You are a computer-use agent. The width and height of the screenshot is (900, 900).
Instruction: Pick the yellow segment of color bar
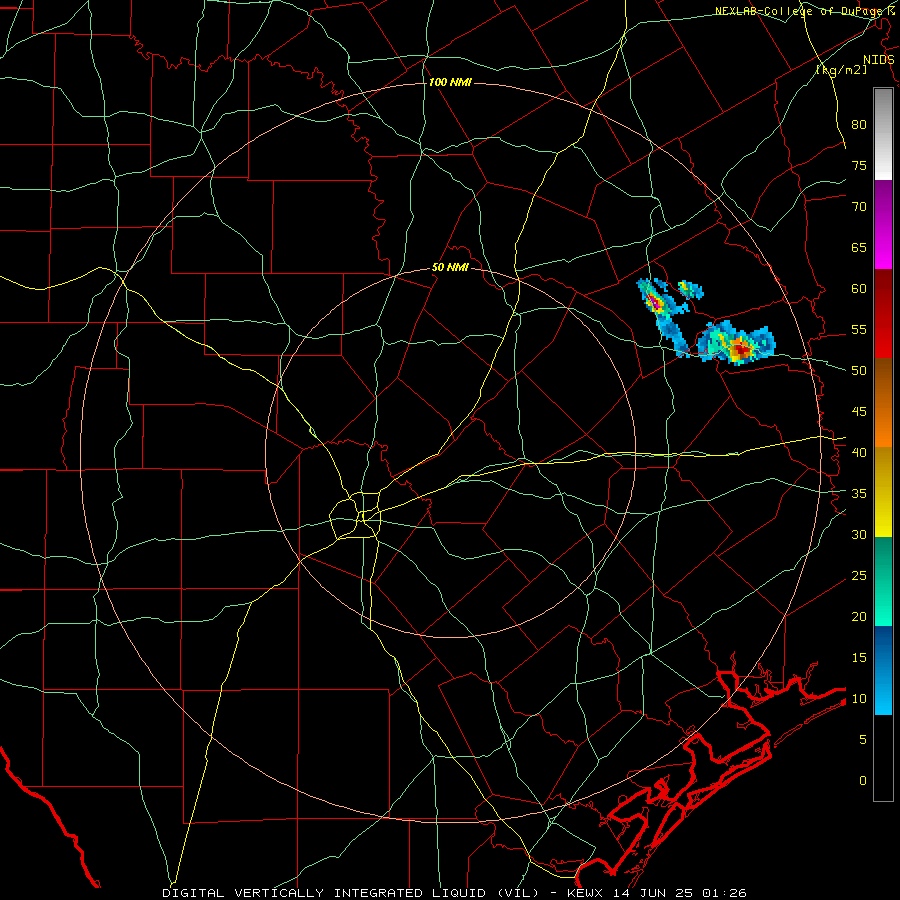pyautogui.click(x=883, y=492)
